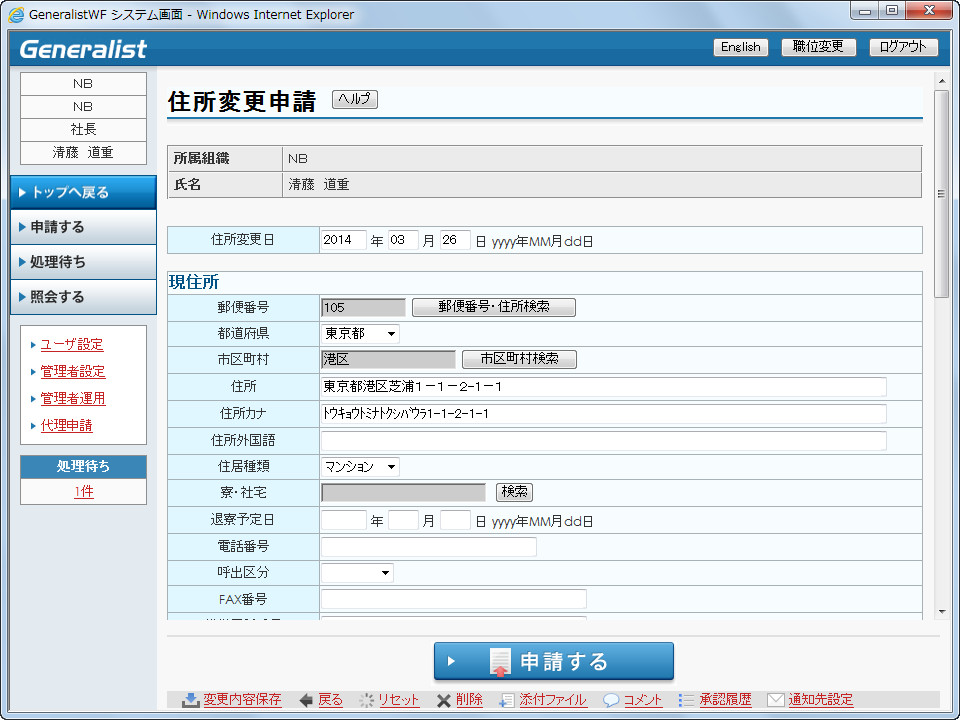Expand the 呼出区分 dropdown
Image resolution: width=960 pixels, height=720 pixels.
[x=357, y=573]
